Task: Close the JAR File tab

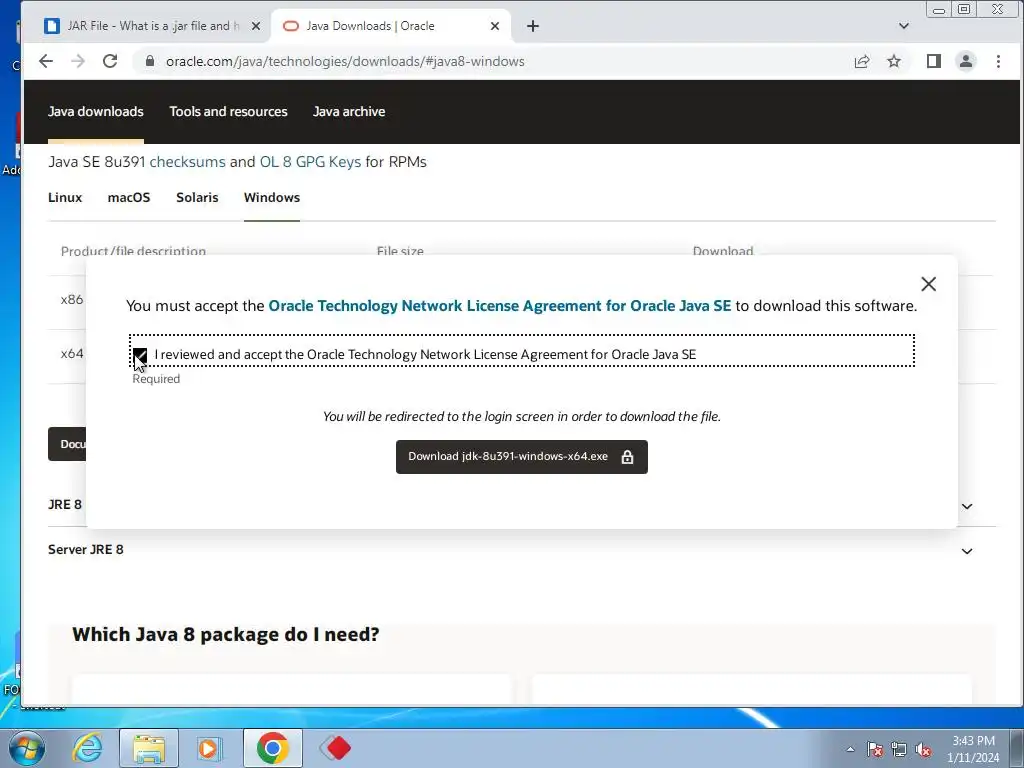Action: pyautogui.click(x=256, y=26)
